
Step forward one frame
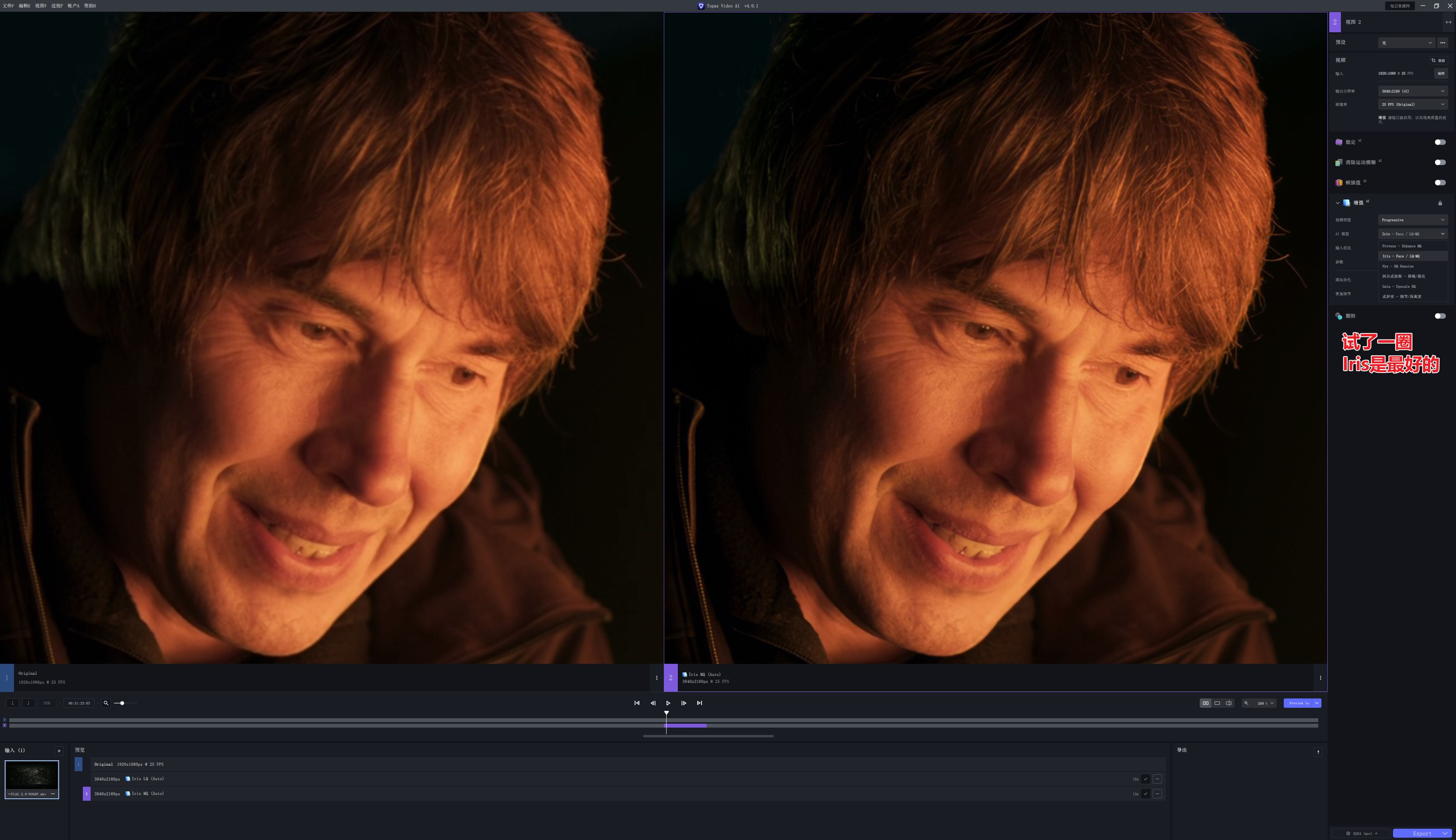[684, 703]
